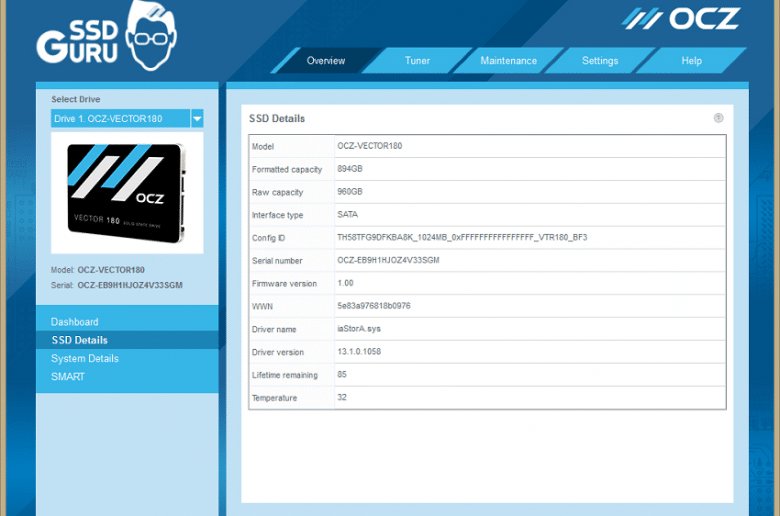Click the Config ID row label
This screenshot has width=780, height=516.
(x=268, y=238)
